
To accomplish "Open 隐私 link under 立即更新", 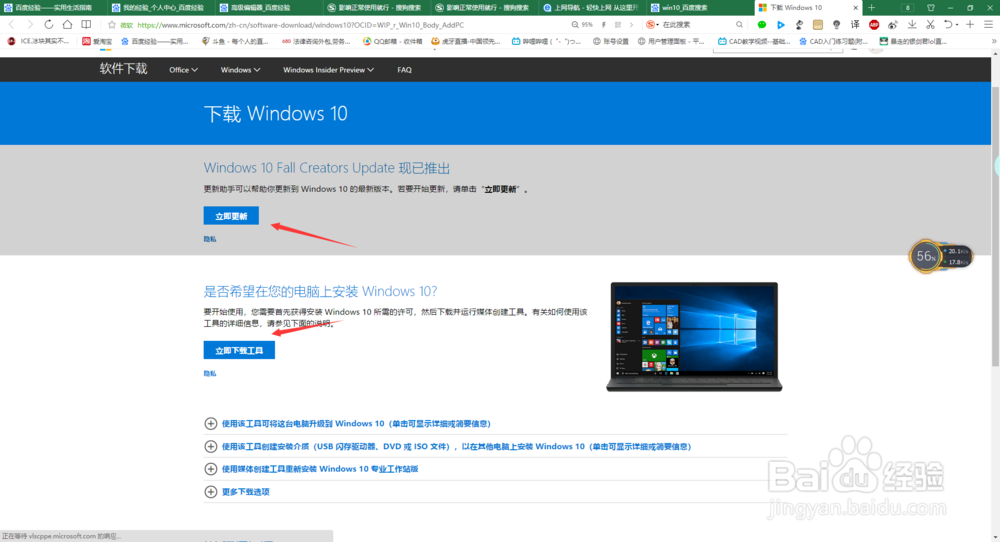I will [x=210, y=239].
